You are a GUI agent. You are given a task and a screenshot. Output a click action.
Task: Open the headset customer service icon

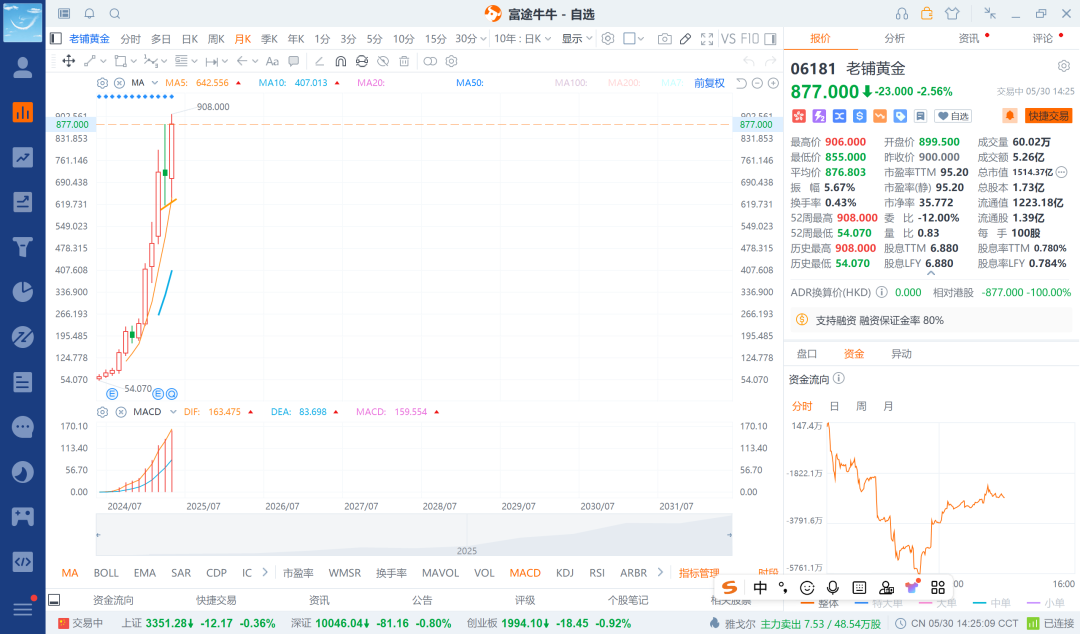(x=902, y=14)
